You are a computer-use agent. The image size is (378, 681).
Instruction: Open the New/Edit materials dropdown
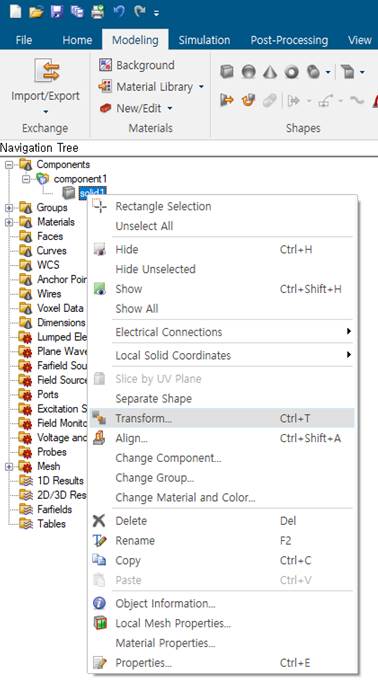point(136,108)
